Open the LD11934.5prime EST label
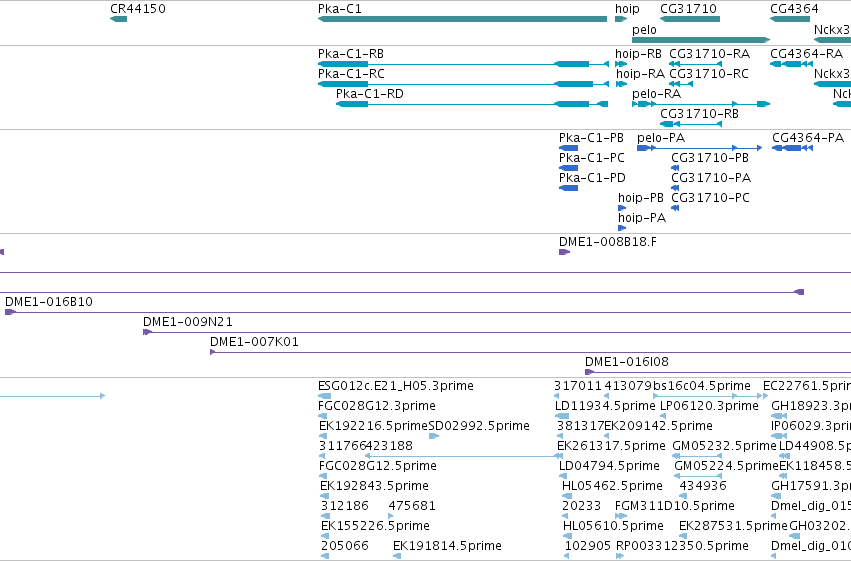The height and width of the screenshot is (561, 851). [605, 406]
